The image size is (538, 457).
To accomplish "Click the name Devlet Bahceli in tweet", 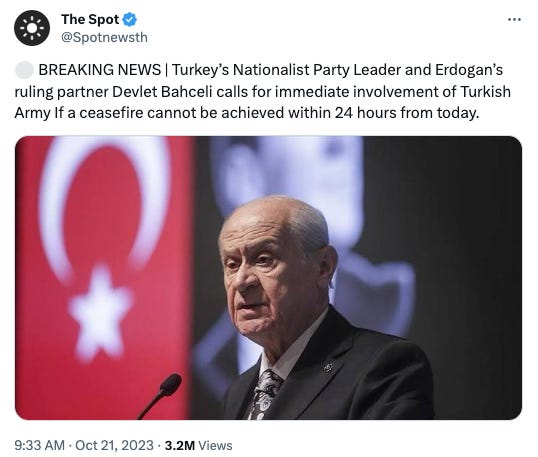I will pos(162,92).
